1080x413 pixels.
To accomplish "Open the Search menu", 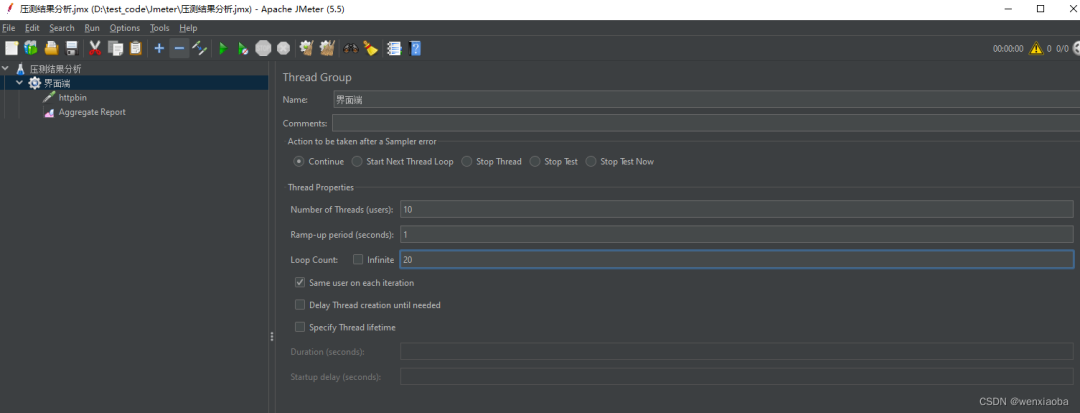I will click(x=62, y=28).
